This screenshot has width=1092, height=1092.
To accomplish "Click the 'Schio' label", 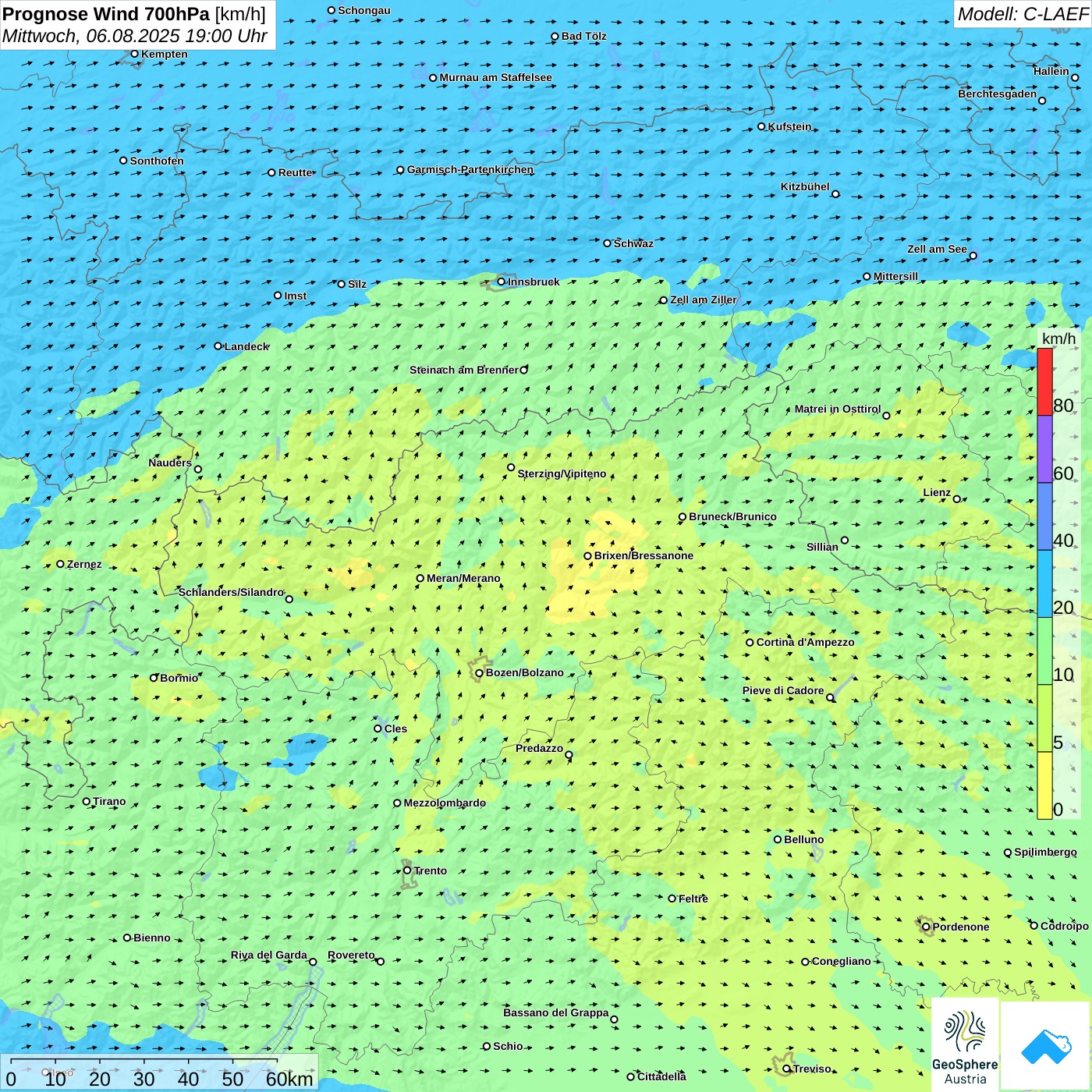I will click(x=508, y=1046).
